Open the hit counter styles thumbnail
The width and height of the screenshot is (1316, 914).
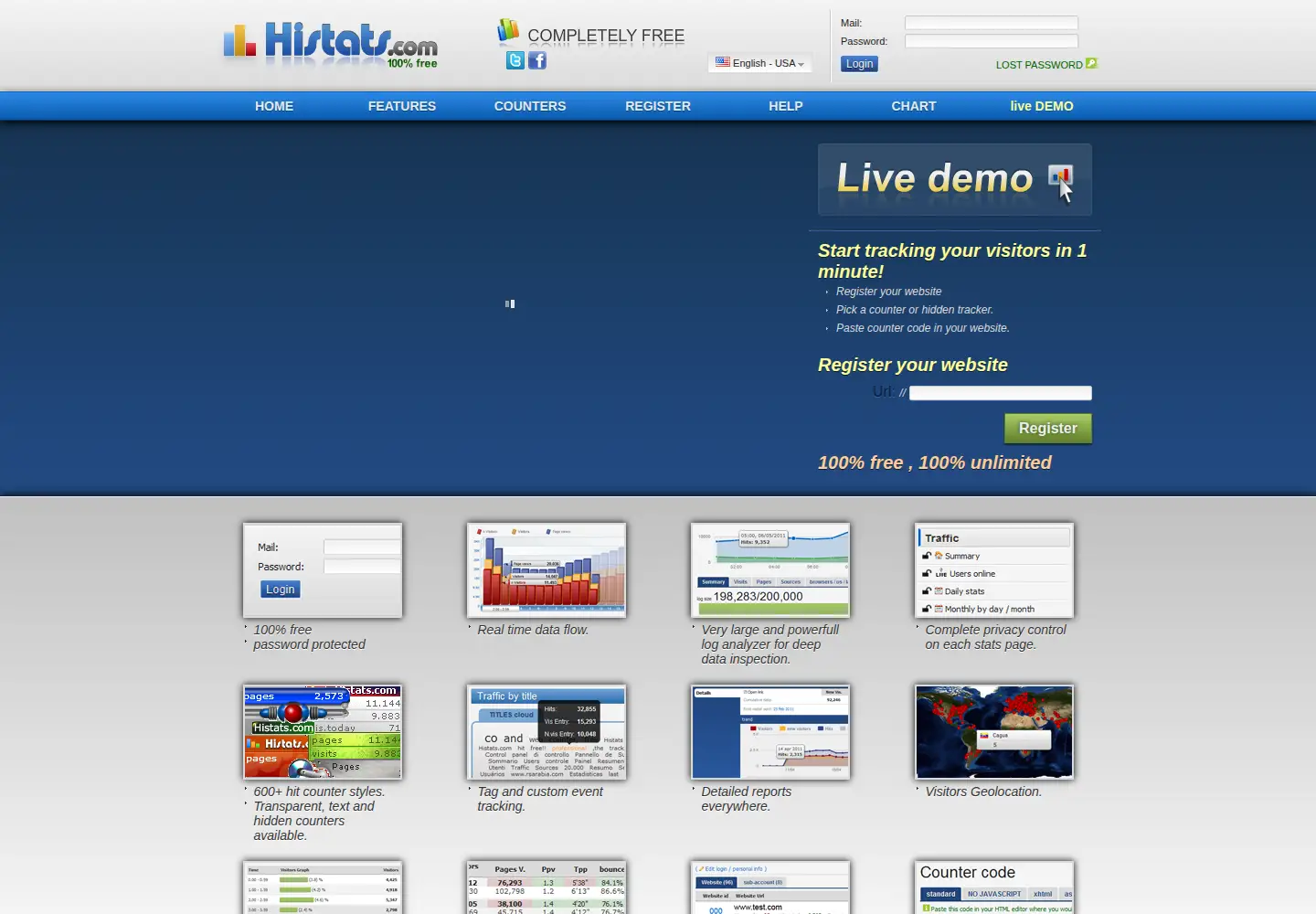click(323, 732)
